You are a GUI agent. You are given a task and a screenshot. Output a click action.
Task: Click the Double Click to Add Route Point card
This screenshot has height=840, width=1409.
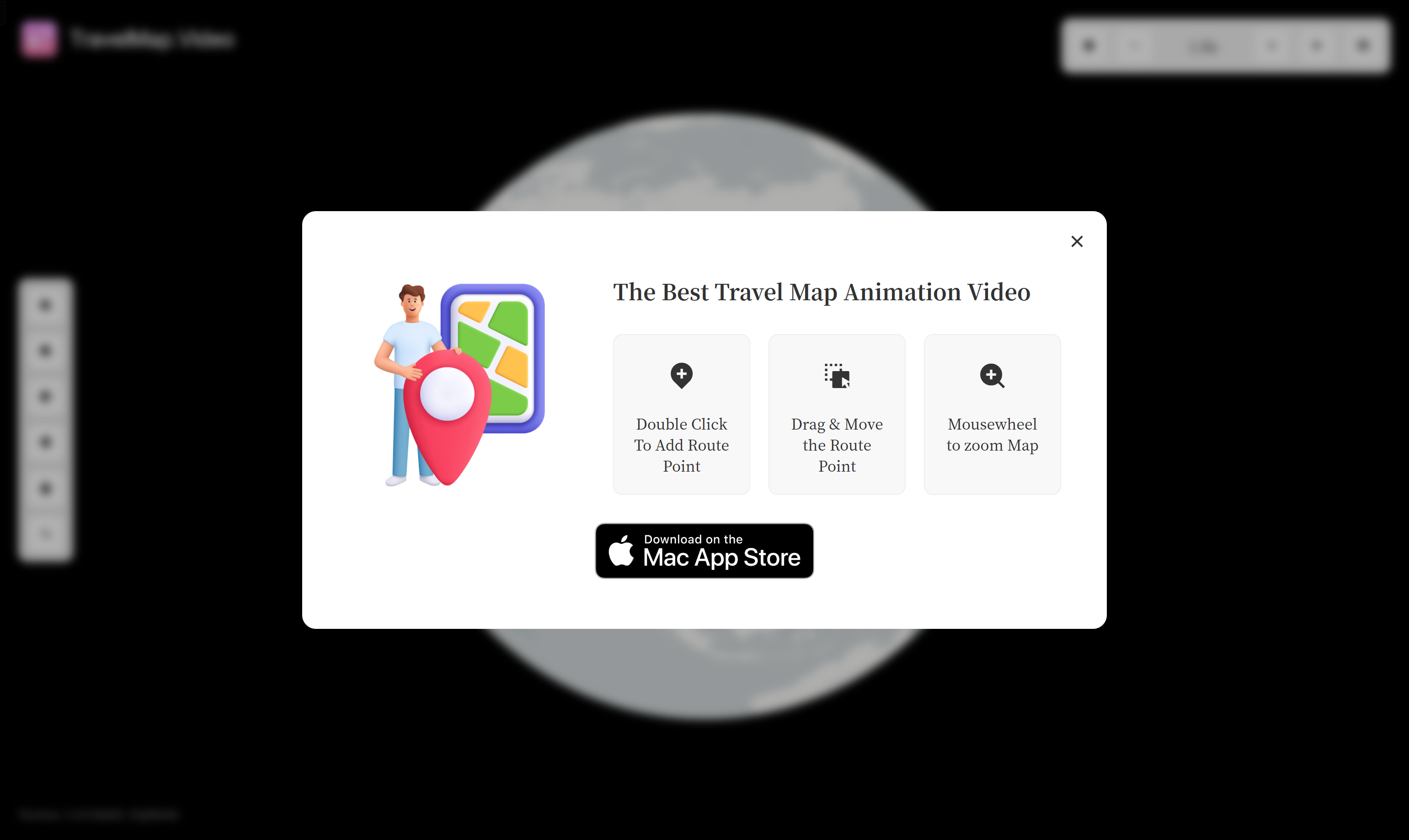click(x=681, y=414)
